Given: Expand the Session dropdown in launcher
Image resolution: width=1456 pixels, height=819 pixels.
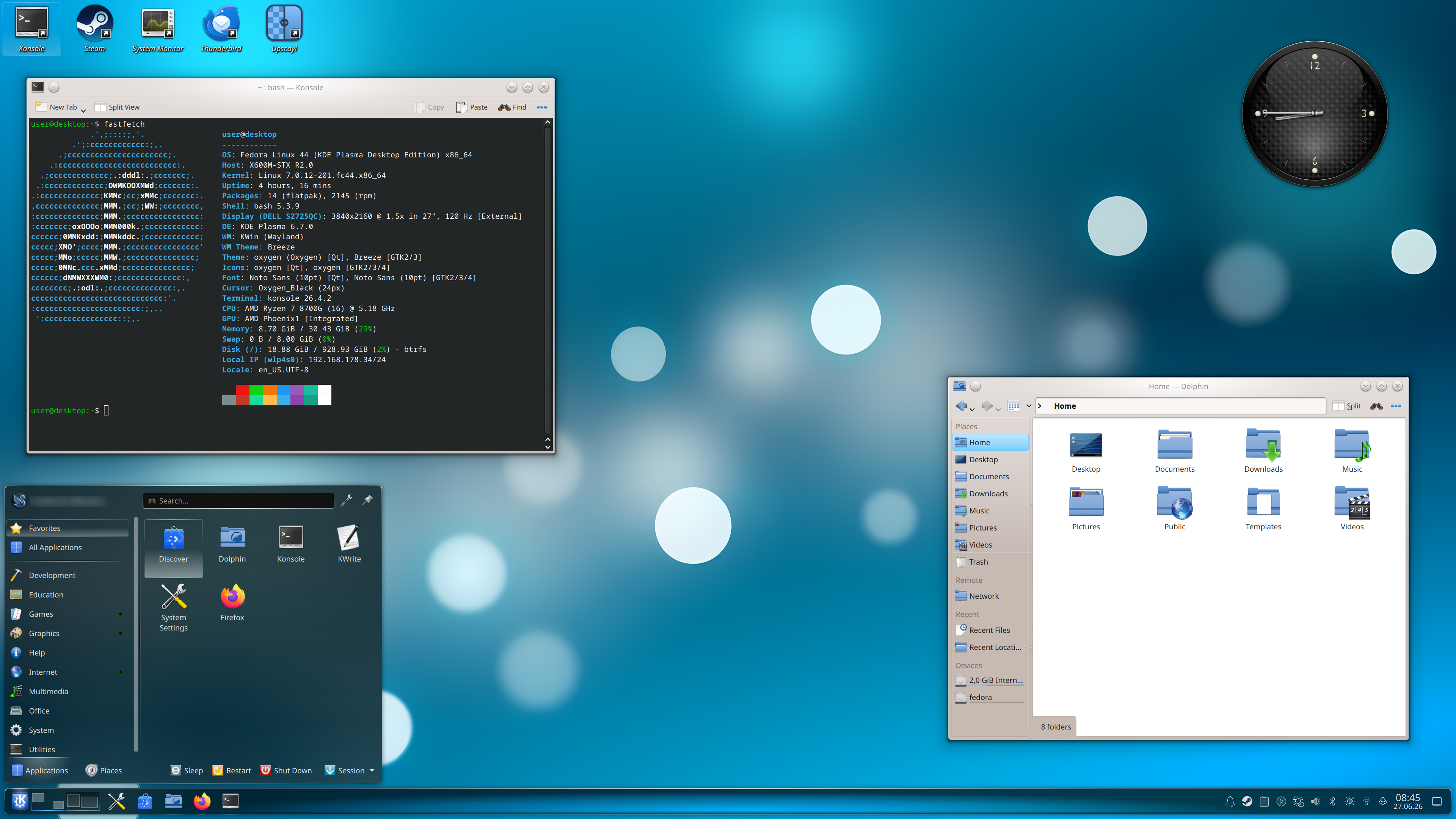Looking at the screenshot, I should 371,770.
